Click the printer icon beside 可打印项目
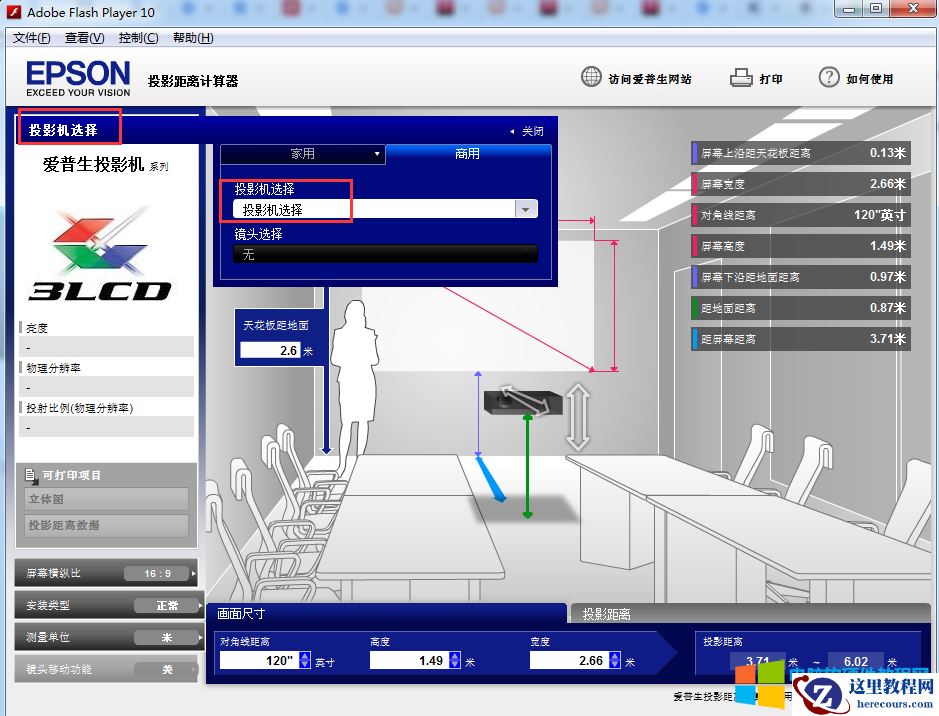This screenshot has width=939, height=716. 32,475
